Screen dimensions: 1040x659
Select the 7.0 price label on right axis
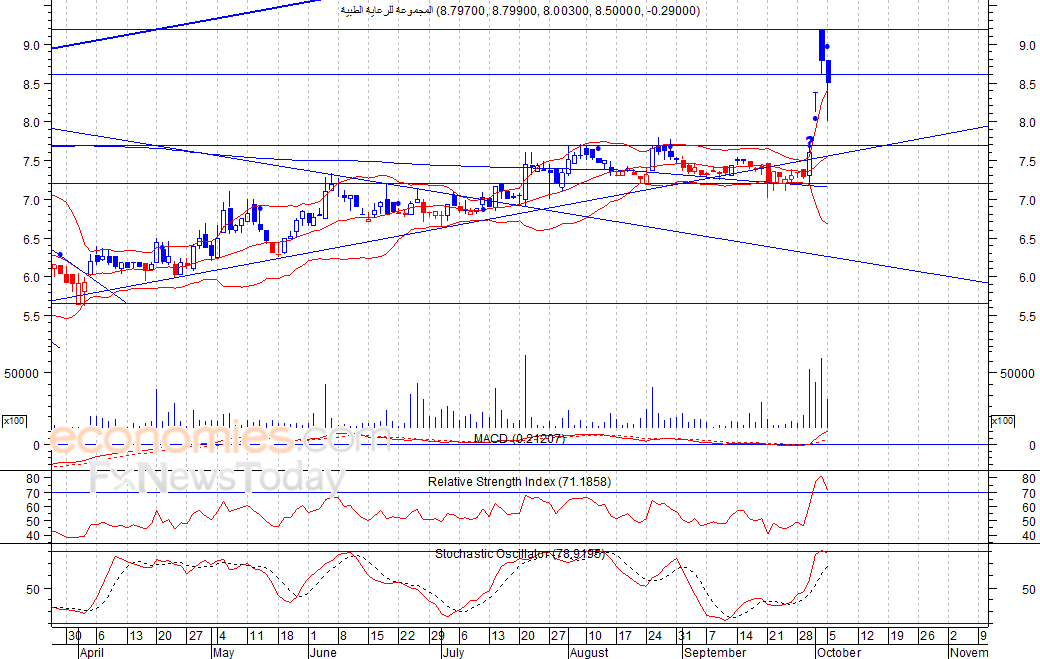coord(1027,200)
